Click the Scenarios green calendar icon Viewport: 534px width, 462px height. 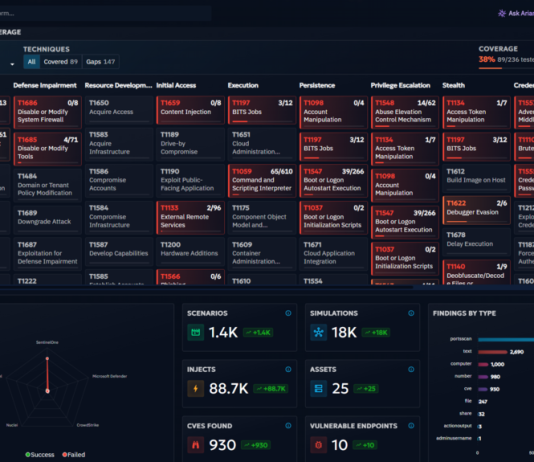click(x=195, y=332)
